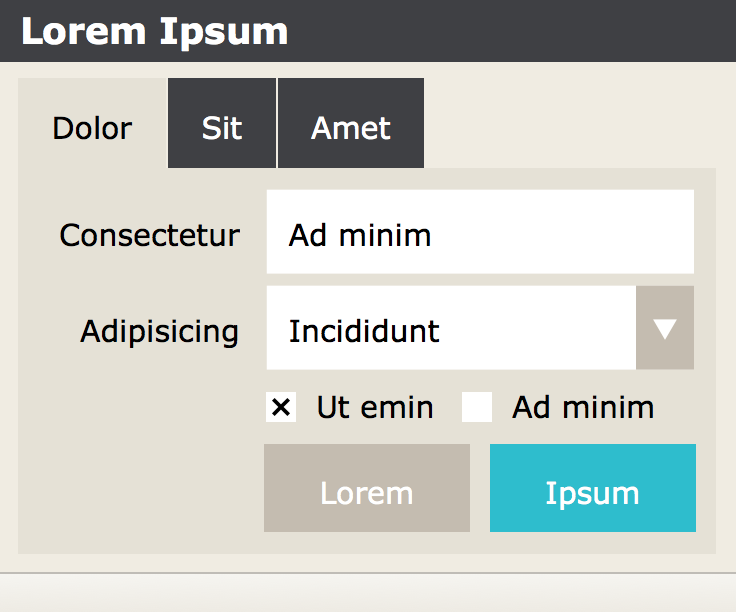The width and height of the screenshot is (736, 612).
Task: Click the Consectetur field label
Action: pos(150,235)
